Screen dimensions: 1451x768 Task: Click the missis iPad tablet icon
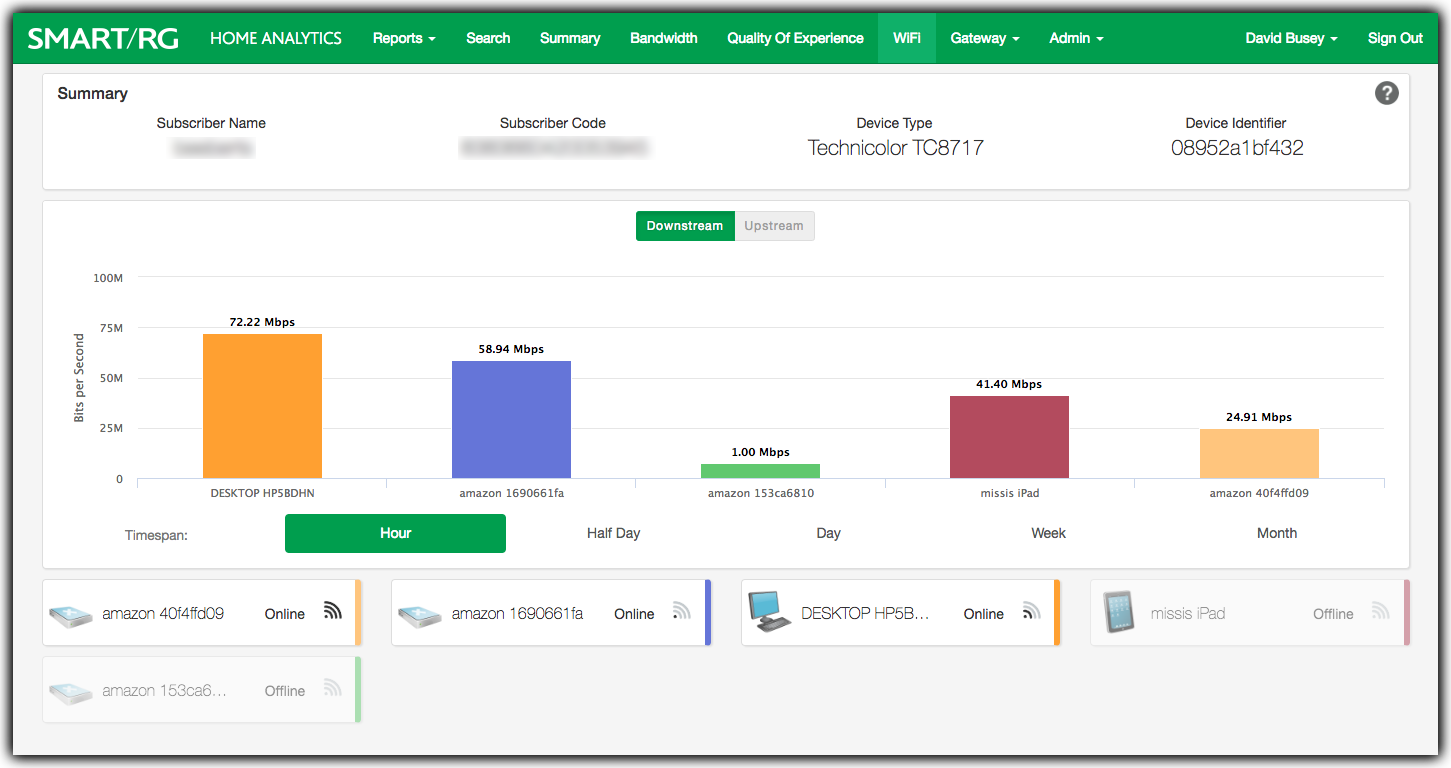1118,612
